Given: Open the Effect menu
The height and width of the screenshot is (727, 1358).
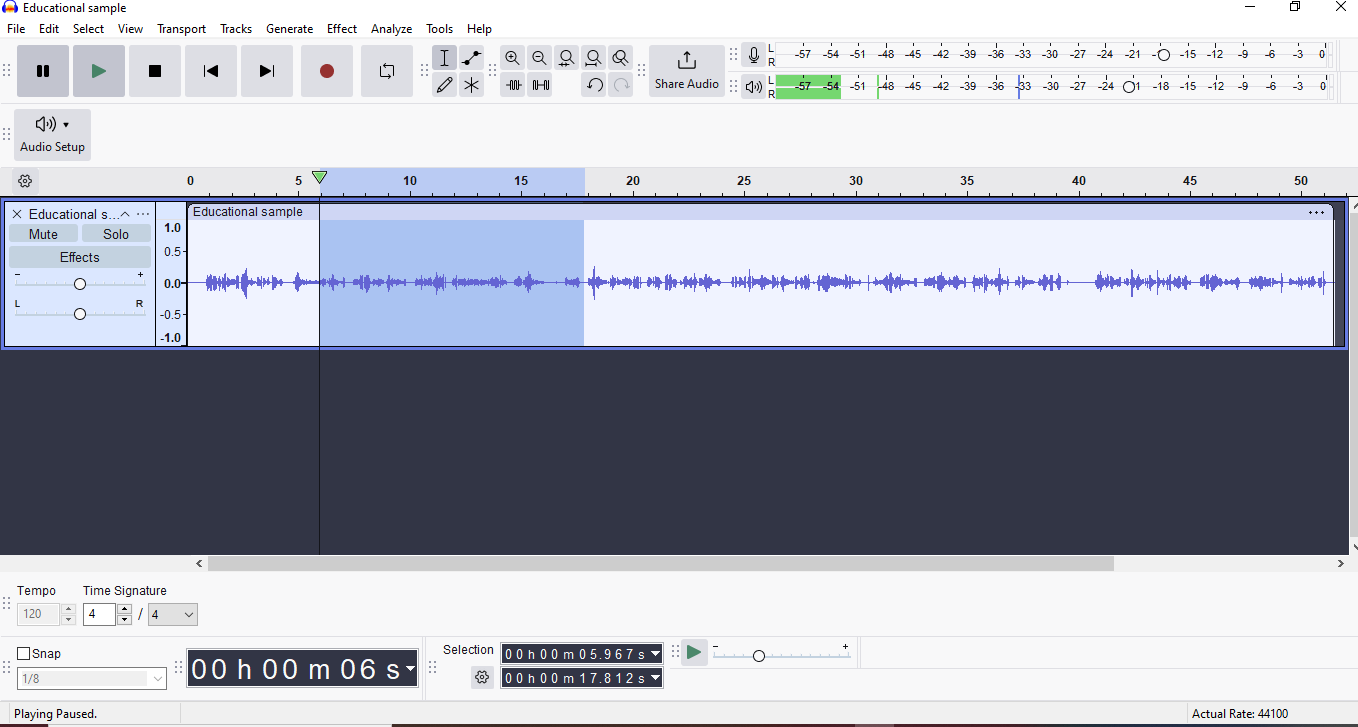Looking at the screenshot, I should click(342, 29).
